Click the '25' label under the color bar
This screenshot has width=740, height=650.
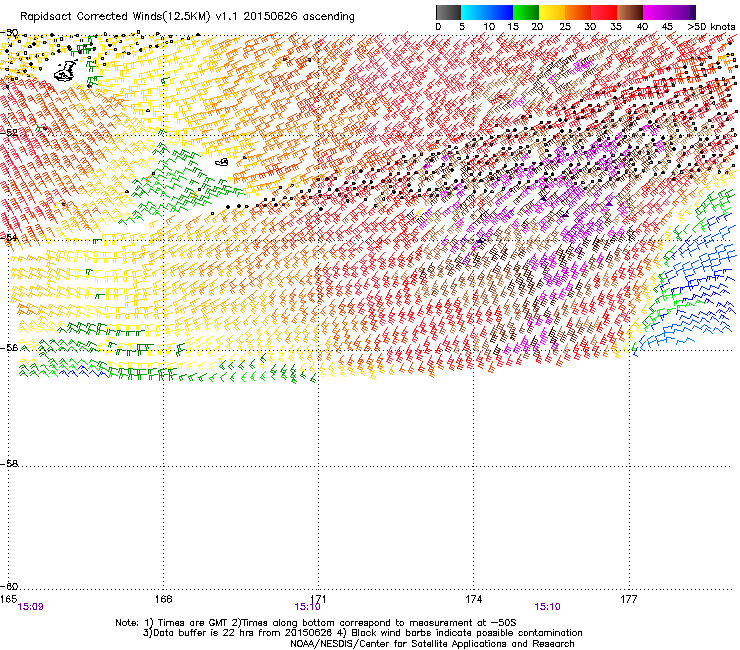coord(565,27)
